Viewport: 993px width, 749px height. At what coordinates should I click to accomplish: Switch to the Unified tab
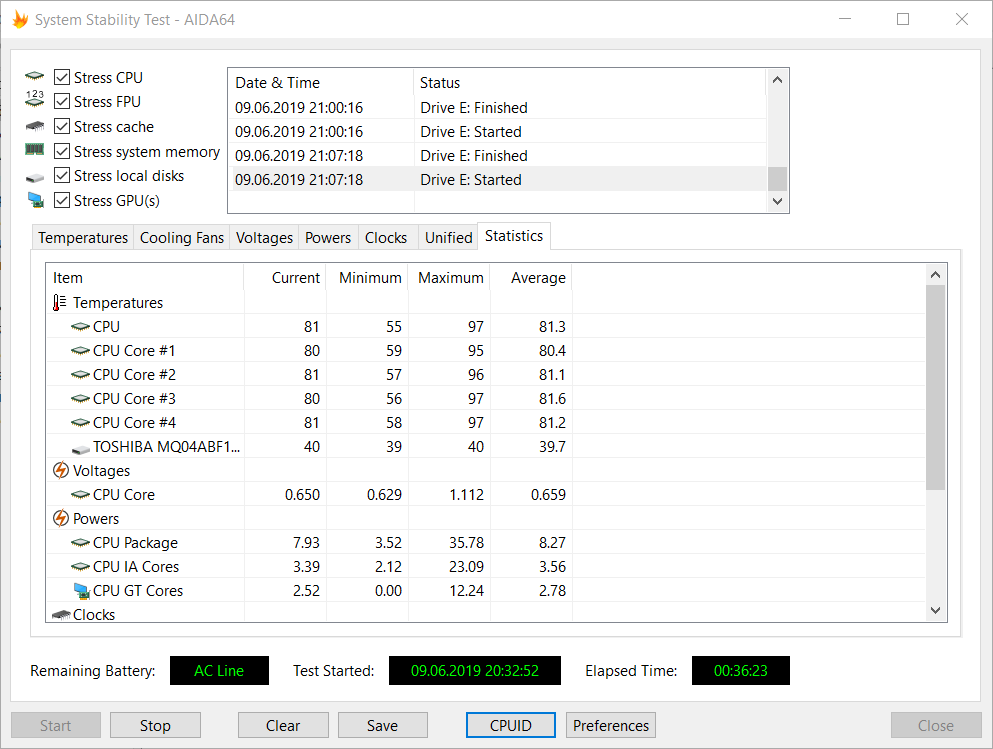[x=448, y=237]
